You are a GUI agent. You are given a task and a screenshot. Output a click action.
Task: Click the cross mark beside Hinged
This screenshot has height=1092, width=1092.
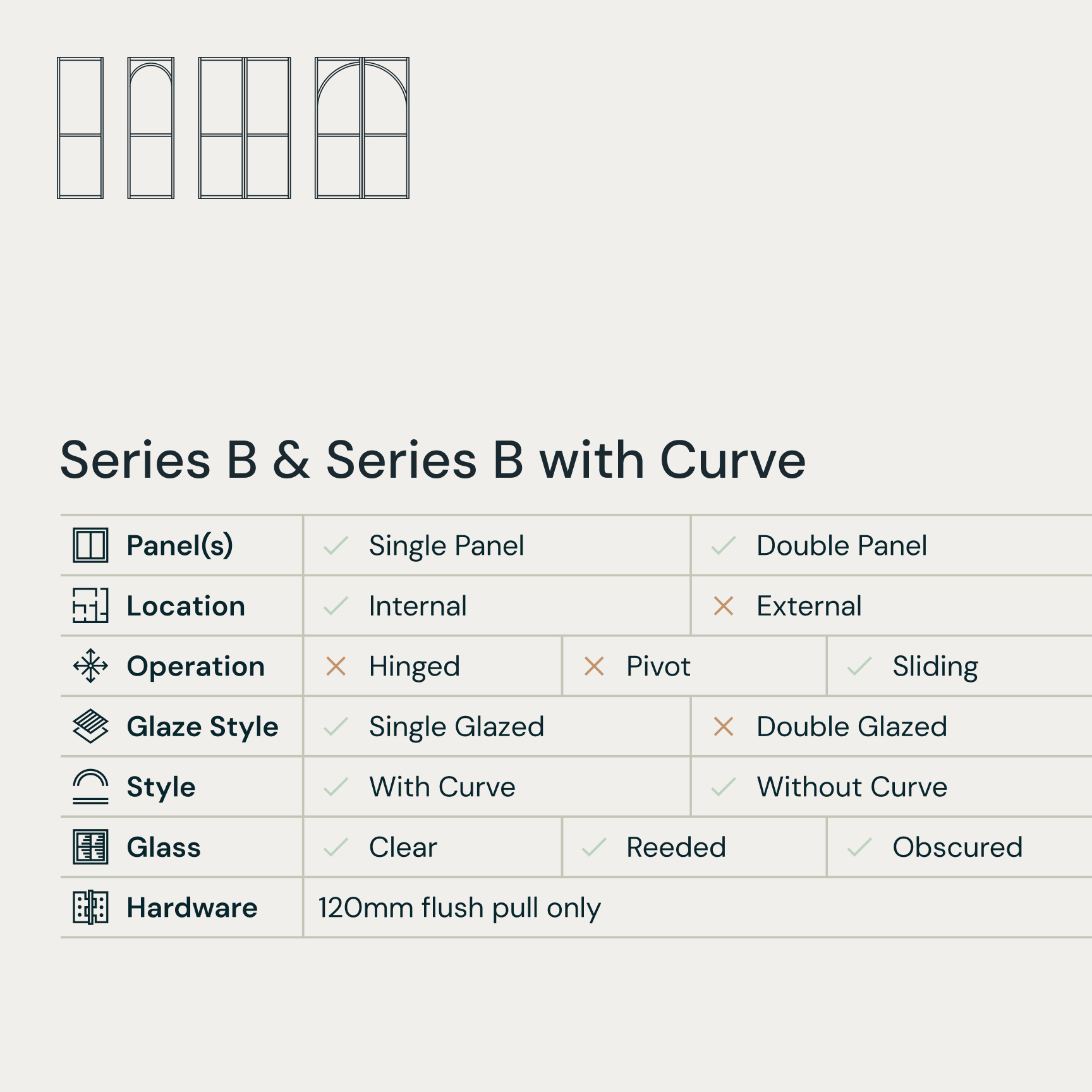click(x=336, y=666)
